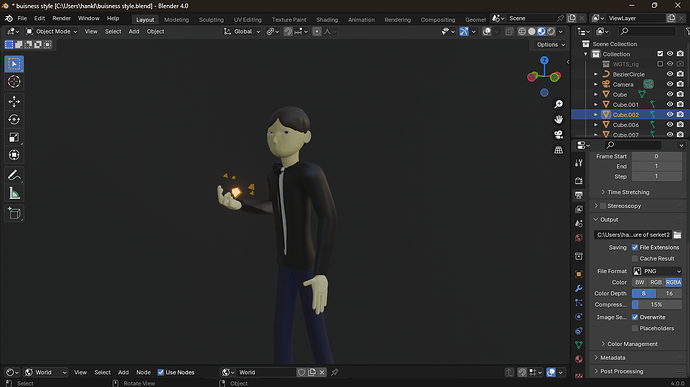Open the Render menu

[61, 18]
